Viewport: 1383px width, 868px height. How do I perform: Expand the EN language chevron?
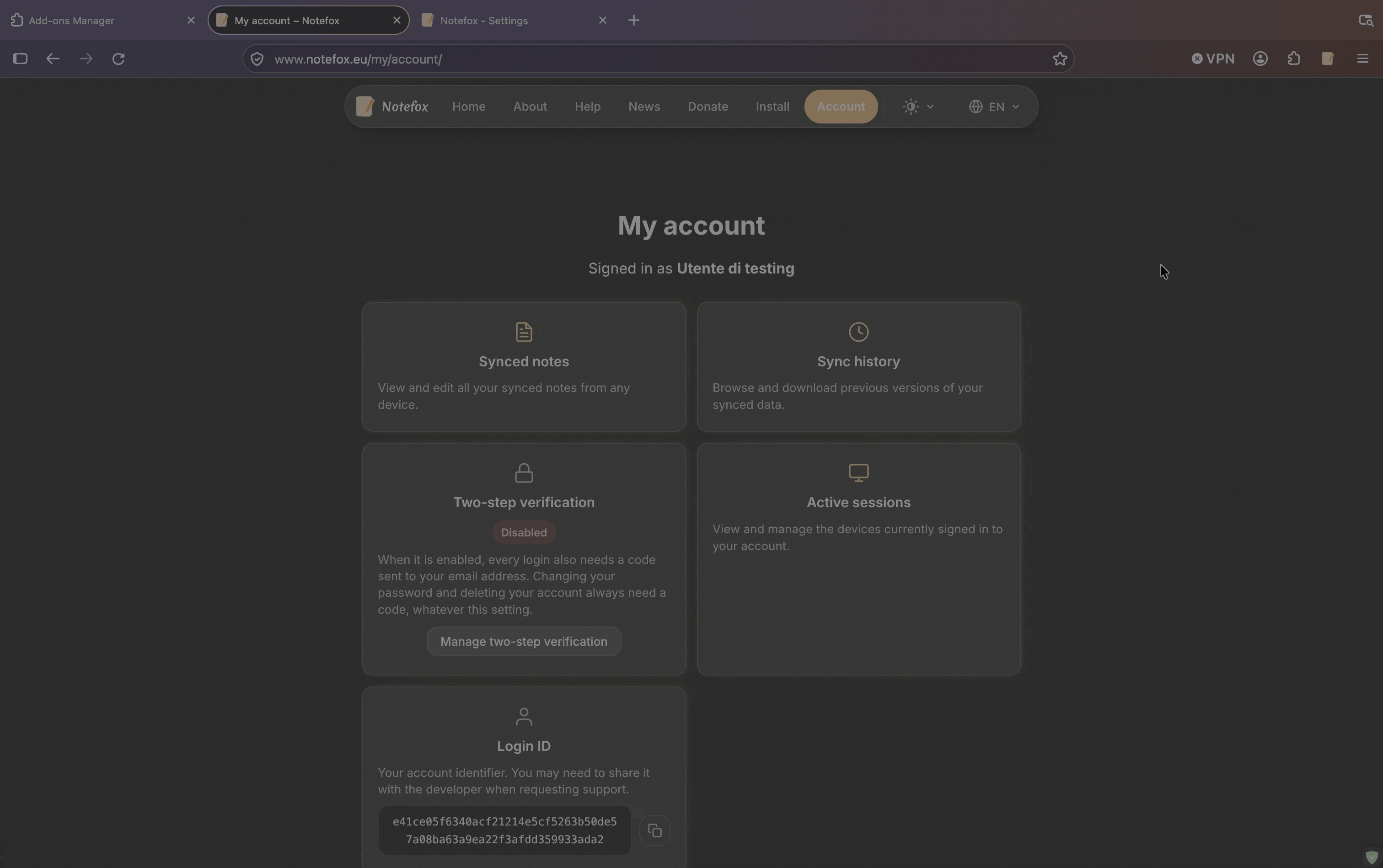(x=1015, y=106)
